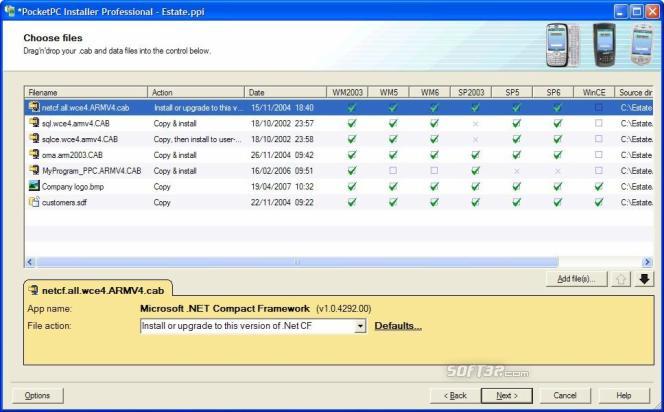The width and height of the screenshot is (664, 412).
Task: Click the SP2003 column header
Action: click(471, 92)
